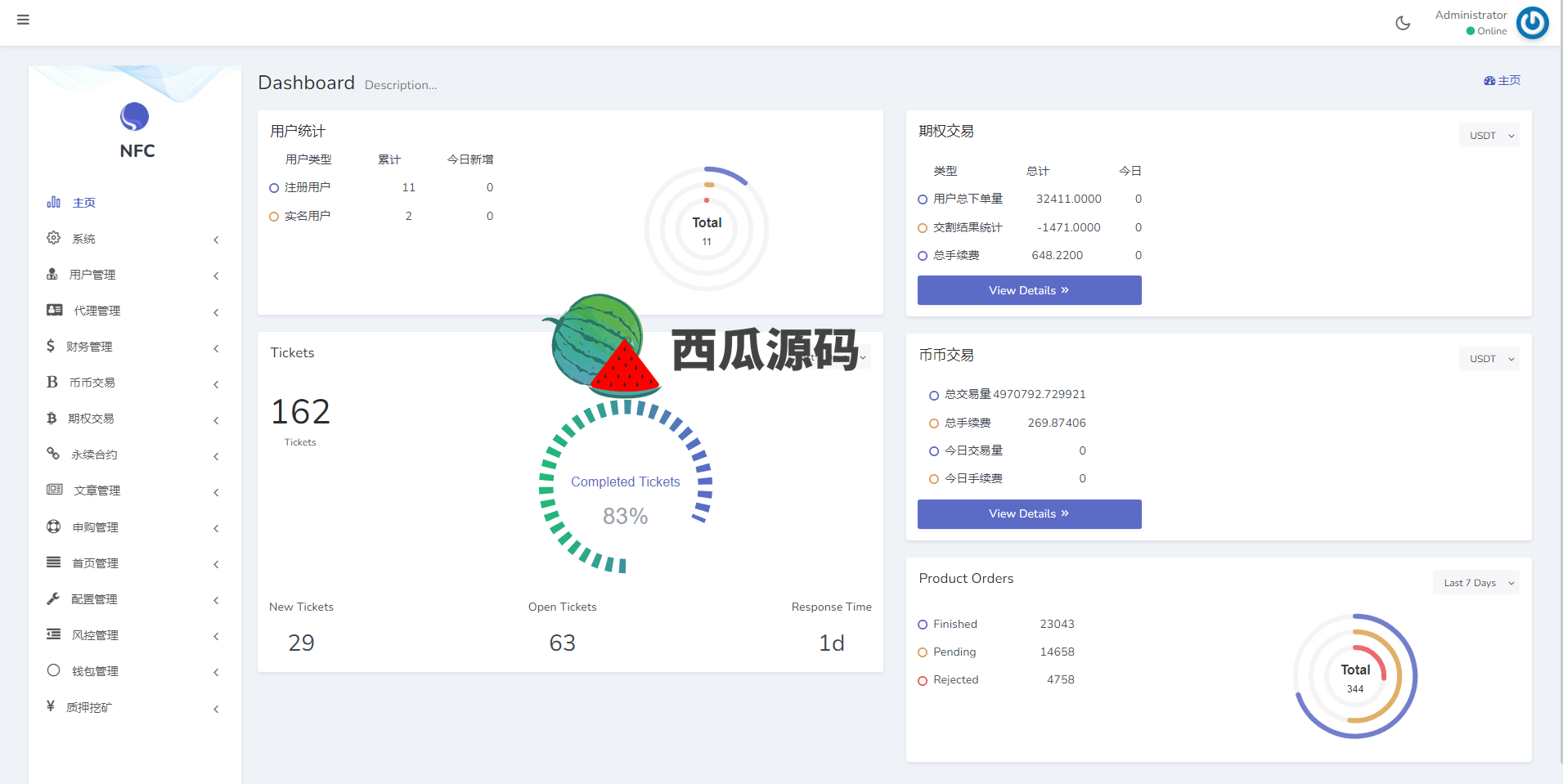The width and height of the screenshot is (1563, 784).
Task: Expand the 文章管理 chevron
Action: 216,492
